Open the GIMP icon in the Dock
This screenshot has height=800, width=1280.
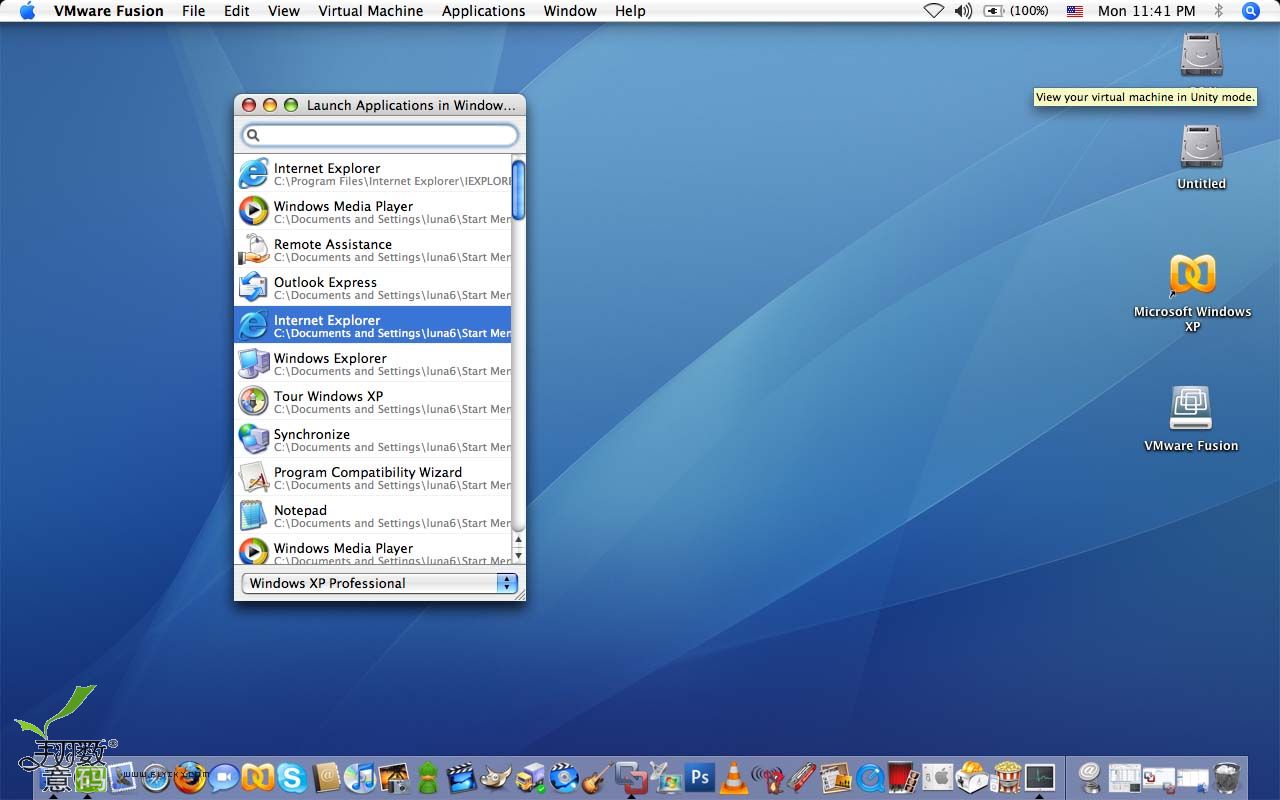496,778
